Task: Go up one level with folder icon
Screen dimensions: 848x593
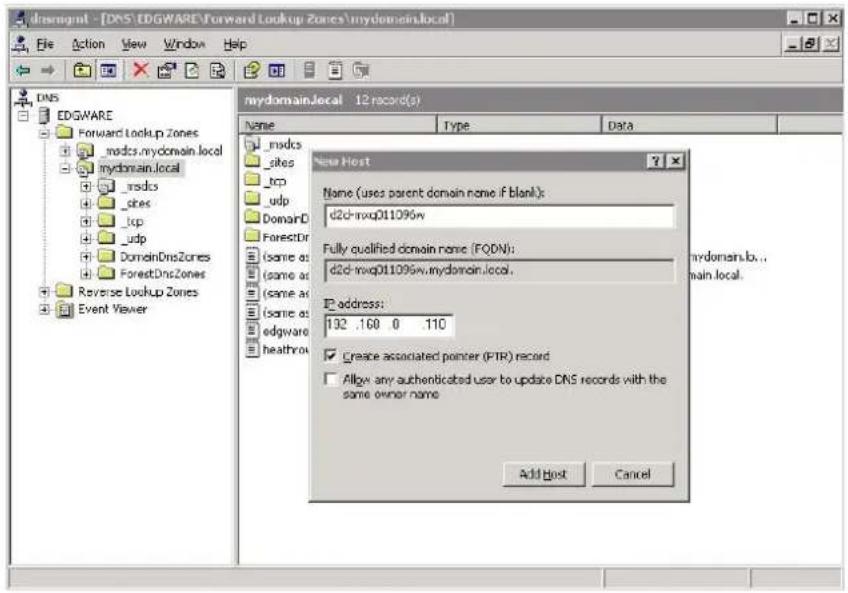Action: coord(82,70)
